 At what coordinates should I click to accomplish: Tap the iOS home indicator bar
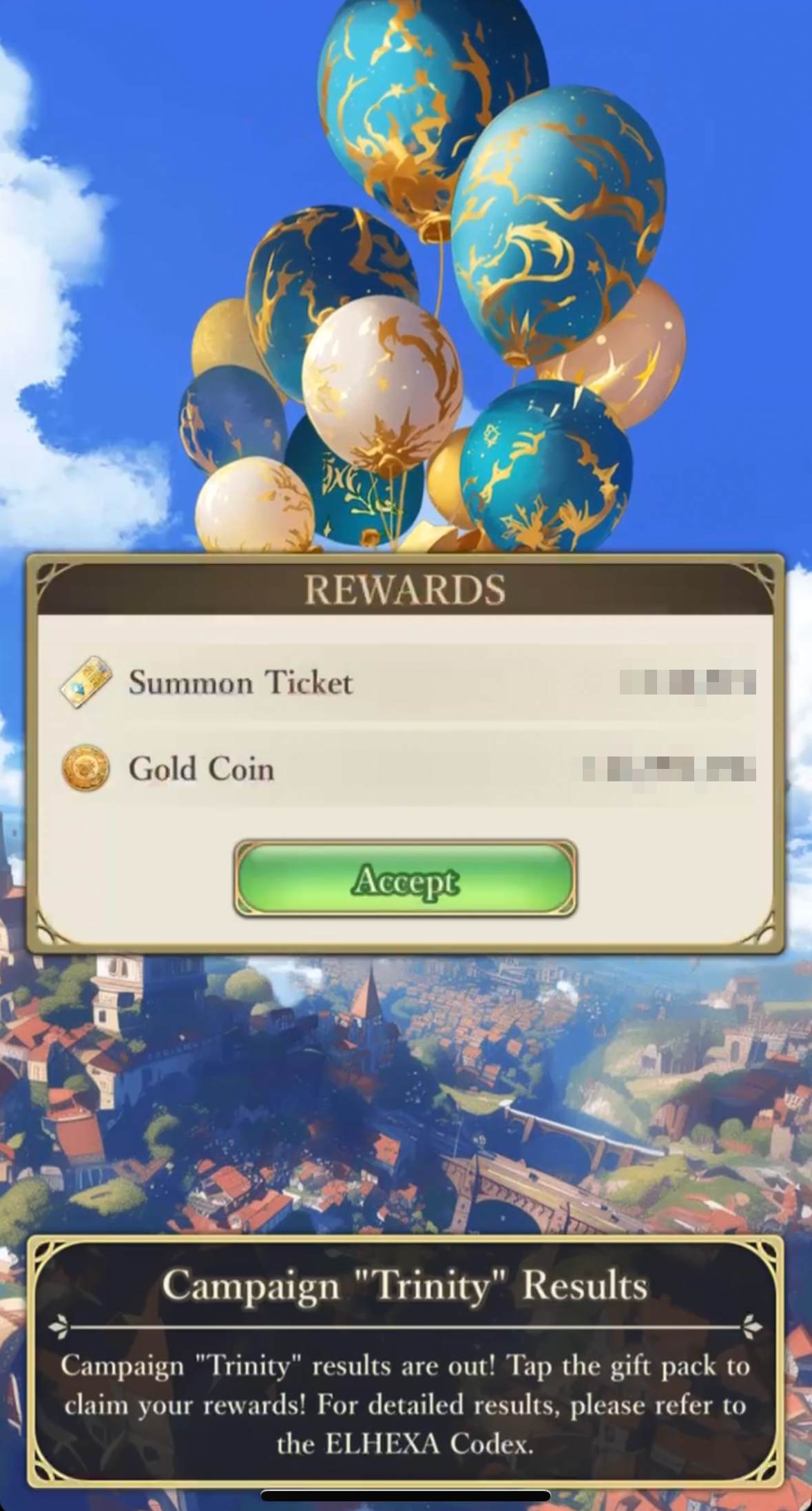pos(405,1496)
